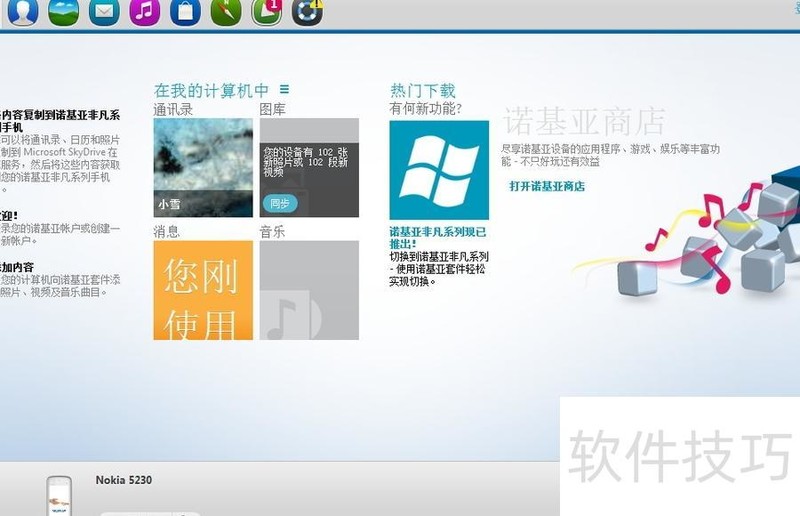Click the Windows logo tile under 热门下载
The height and width of the screenshot is (516, 800).
tap(439, 170)
